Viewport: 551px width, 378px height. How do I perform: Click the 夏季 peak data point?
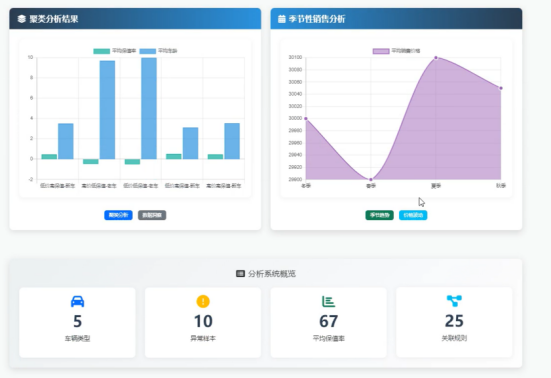coord(436,58)
